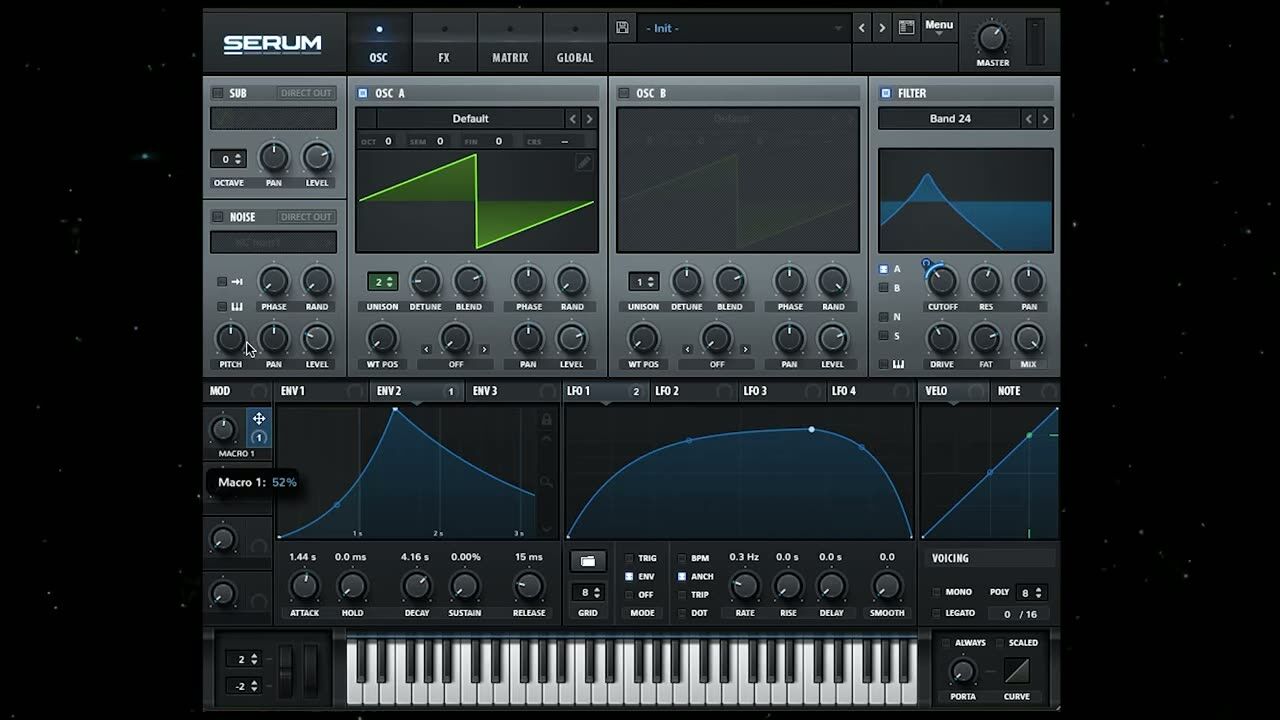
Task: Click the filter Drive knob
Action: (x=942, y=339)
